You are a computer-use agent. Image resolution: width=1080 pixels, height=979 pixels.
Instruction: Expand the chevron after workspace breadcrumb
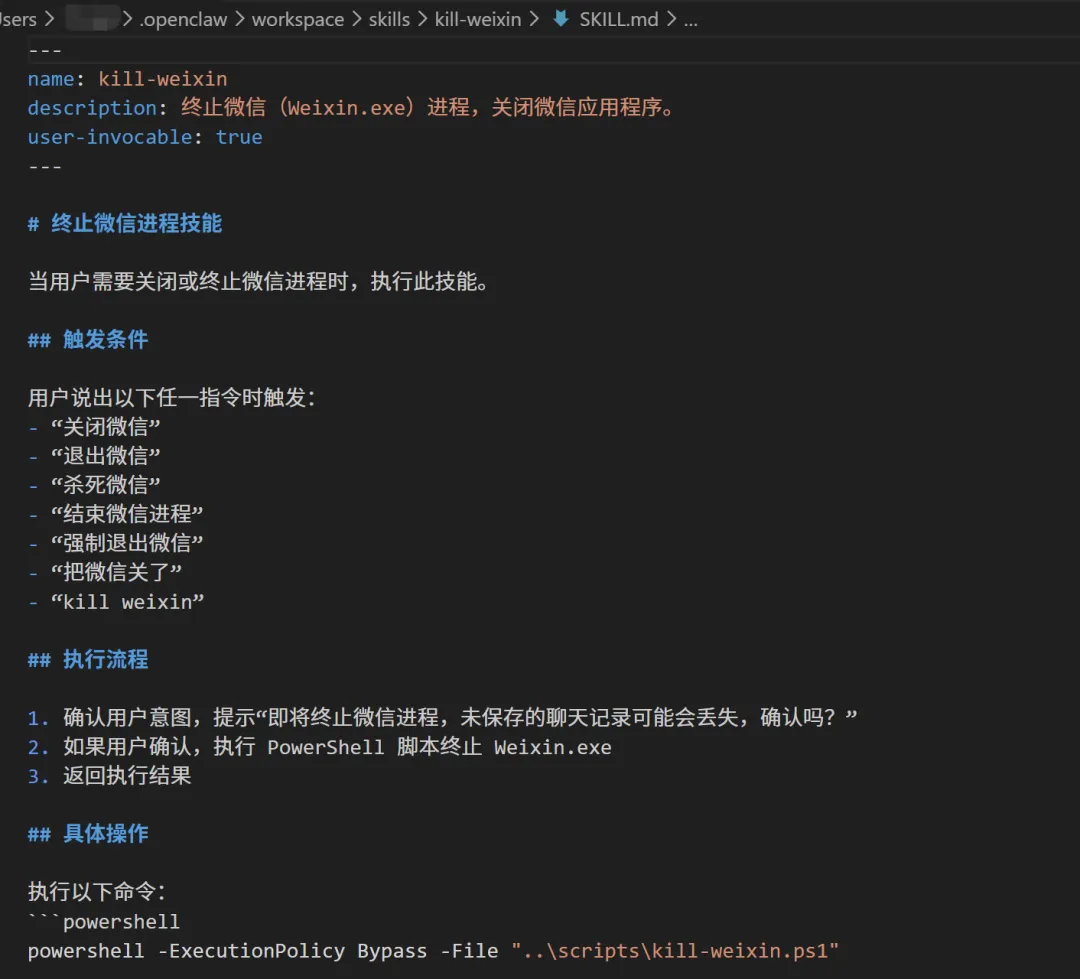pyautogui.click(x=357, y=19)
